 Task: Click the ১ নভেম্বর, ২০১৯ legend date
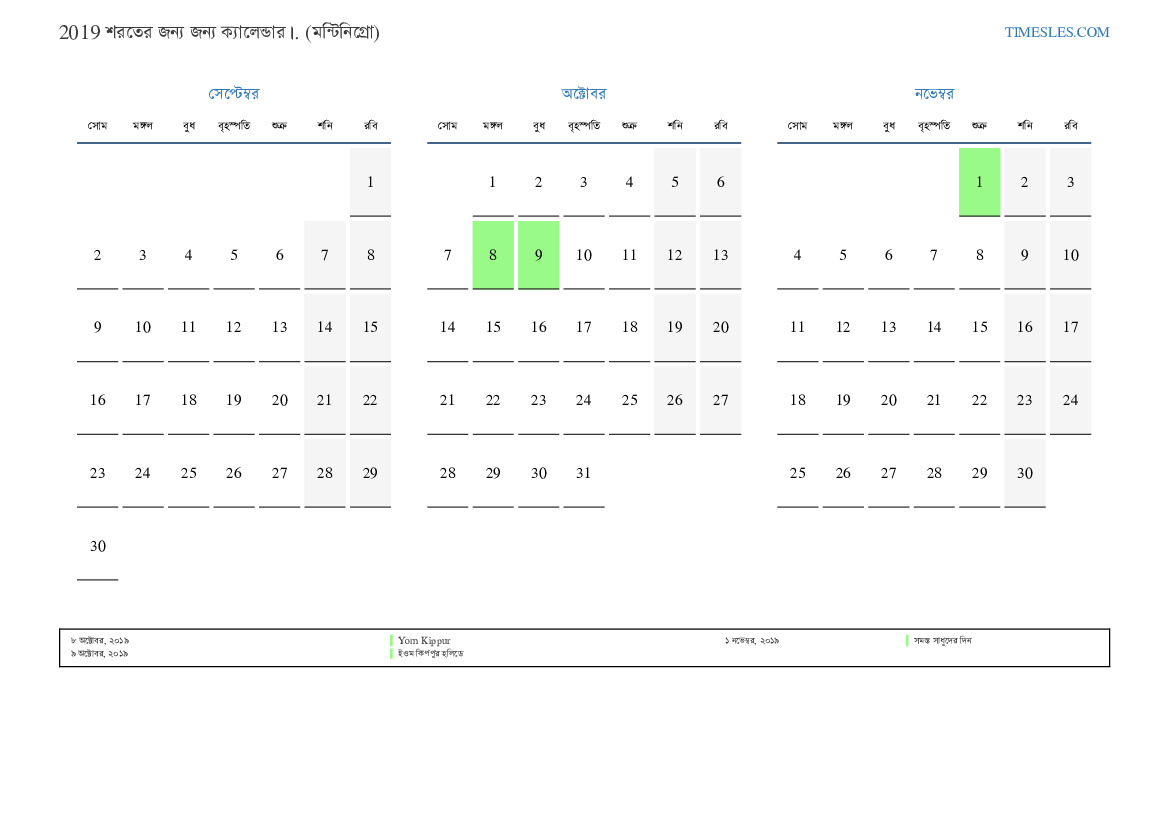click(x=752, y=640)
